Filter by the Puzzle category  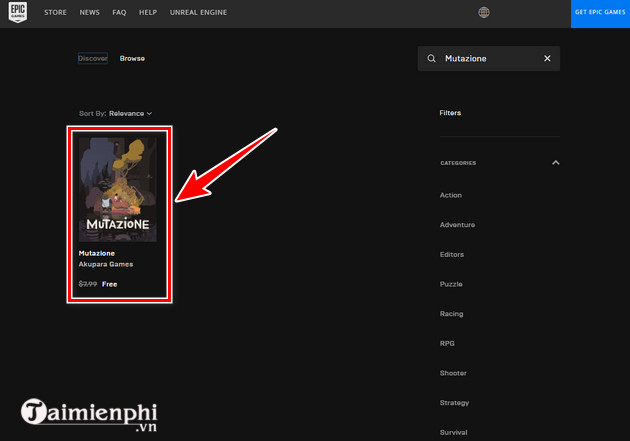pos(451,284)
